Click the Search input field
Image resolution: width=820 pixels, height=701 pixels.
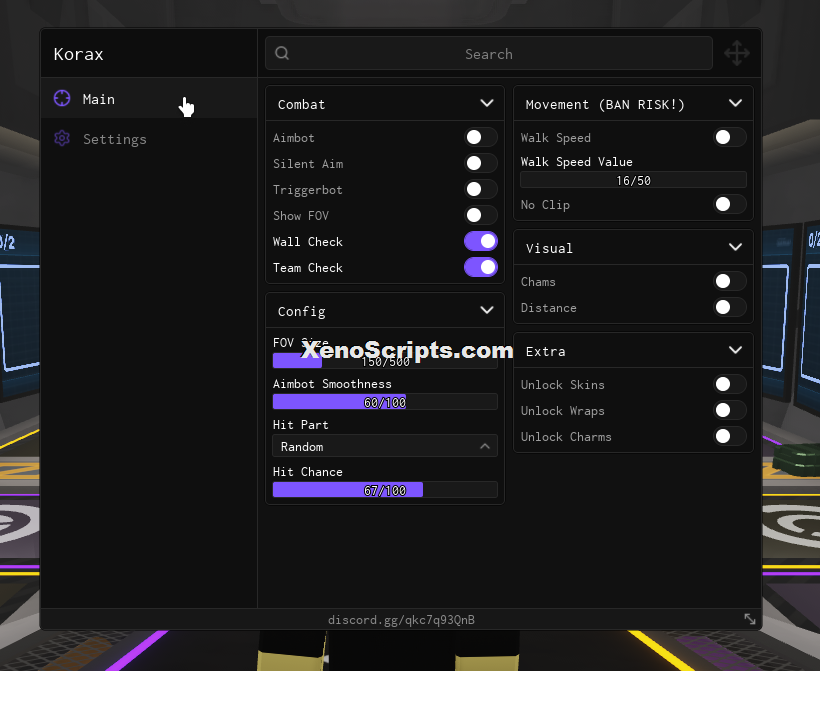[x=489, y=53]
